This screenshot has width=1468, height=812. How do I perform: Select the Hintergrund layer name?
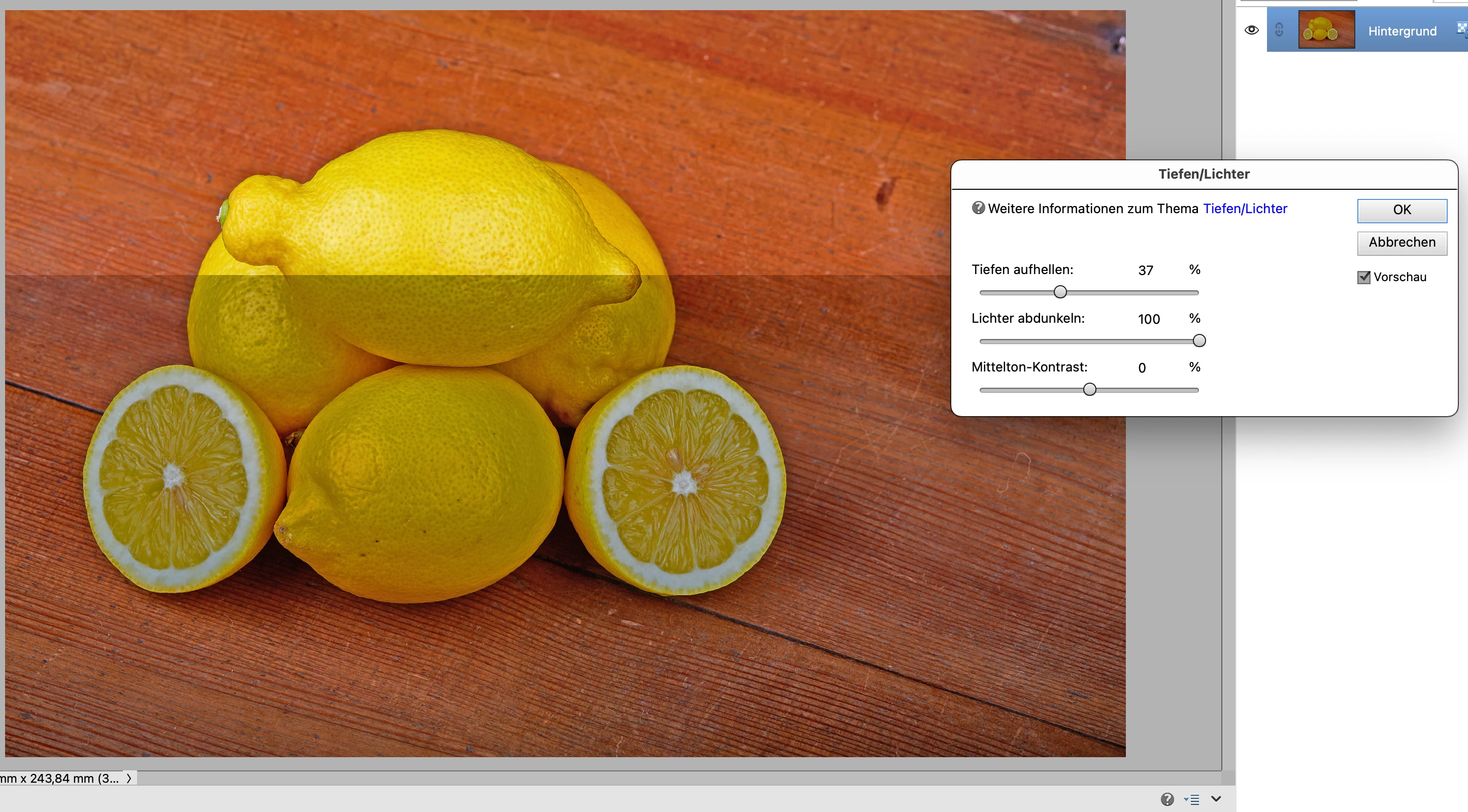(1402, 31)
